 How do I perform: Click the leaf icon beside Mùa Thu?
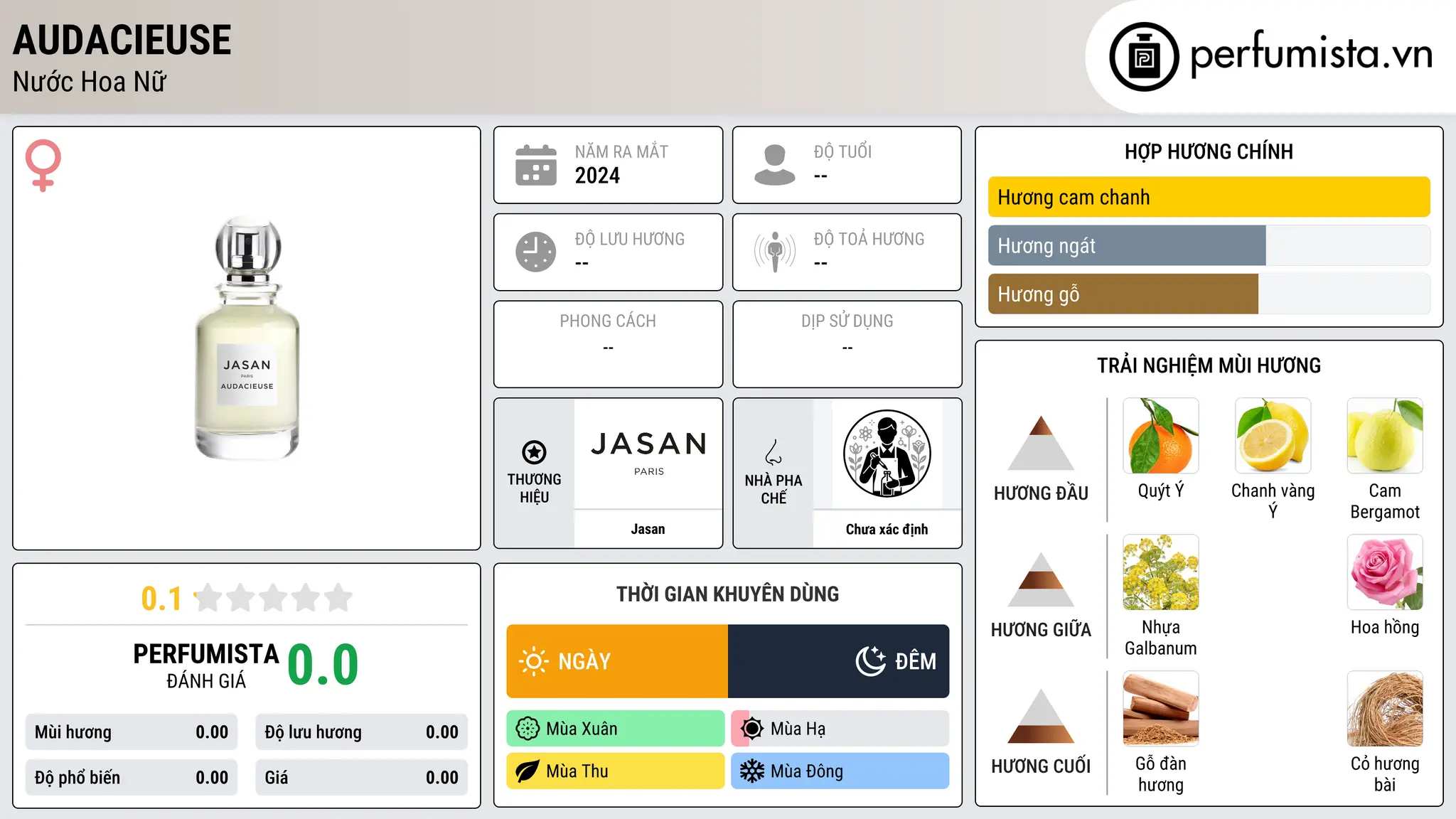tap(528, 771)
